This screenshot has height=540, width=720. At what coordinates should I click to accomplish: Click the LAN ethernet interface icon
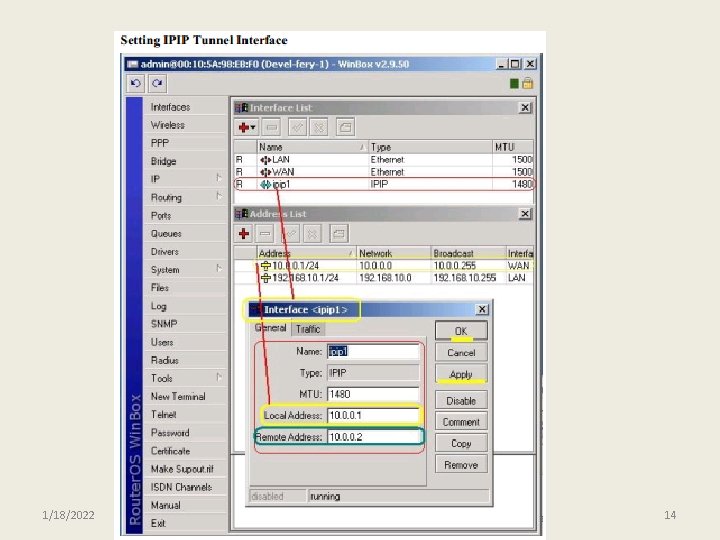(265, 160)
